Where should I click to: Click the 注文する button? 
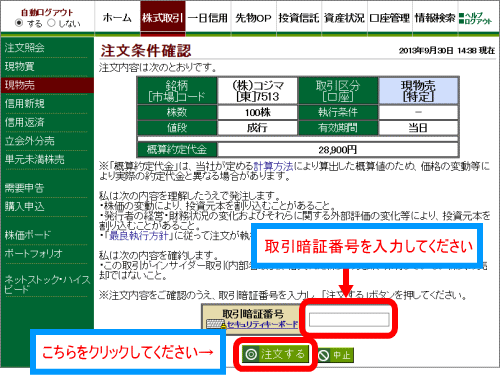tap(275, 354)
